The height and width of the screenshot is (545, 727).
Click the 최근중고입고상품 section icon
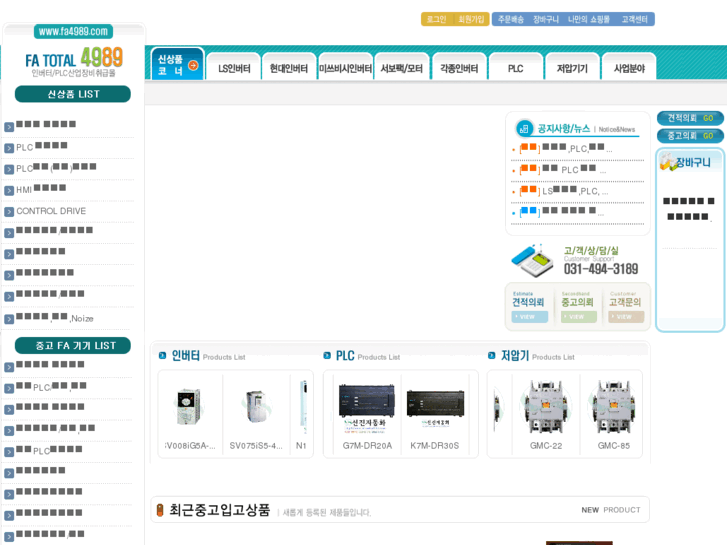(x=160, y=510)
